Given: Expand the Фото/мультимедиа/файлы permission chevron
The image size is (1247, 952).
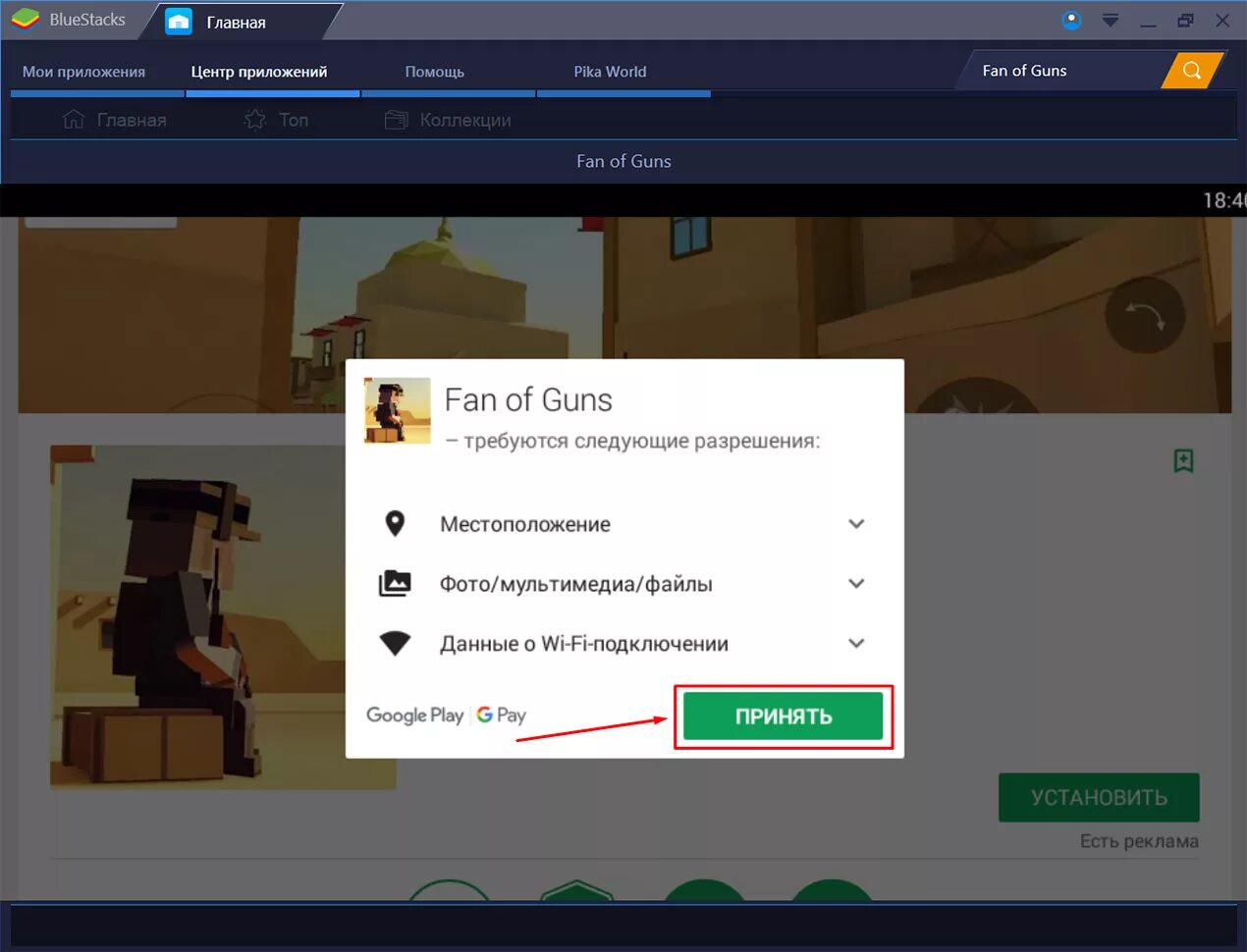Looking at the screenshot, I should click(856, 584).
